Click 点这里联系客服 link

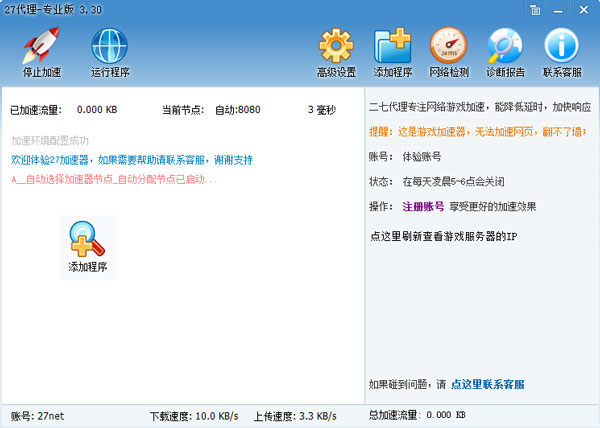click(x=487, y=384)
